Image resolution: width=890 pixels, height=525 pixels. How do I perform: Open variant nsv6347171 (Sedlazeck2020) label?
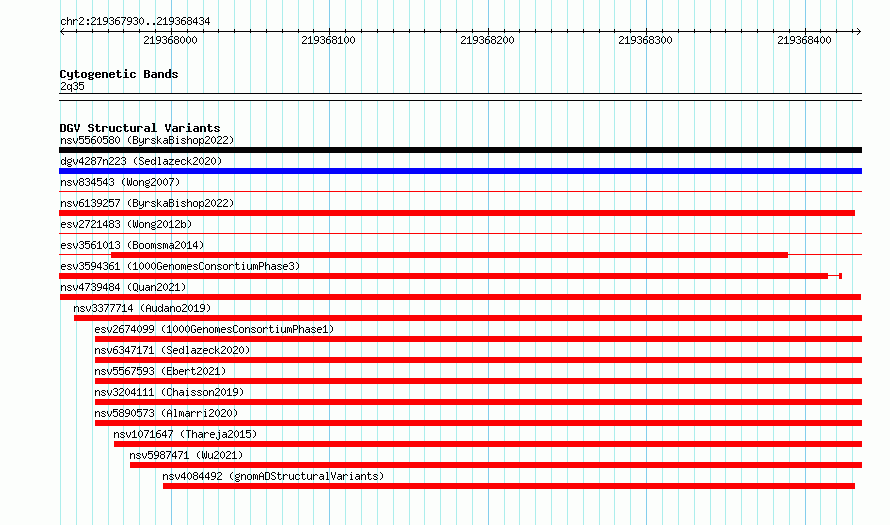[x=172, y=350]
